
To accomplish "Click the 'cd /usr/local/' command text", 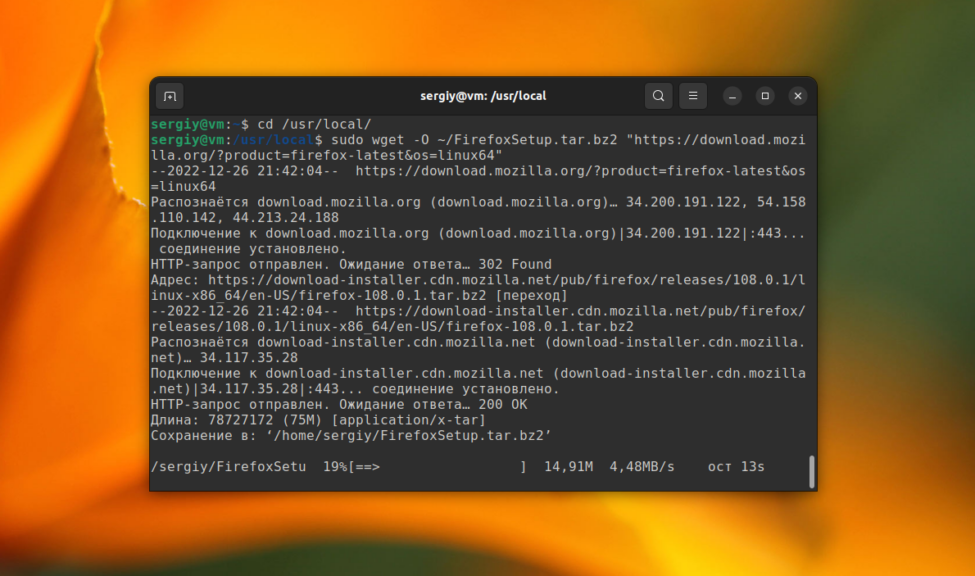I will point(314,124).
